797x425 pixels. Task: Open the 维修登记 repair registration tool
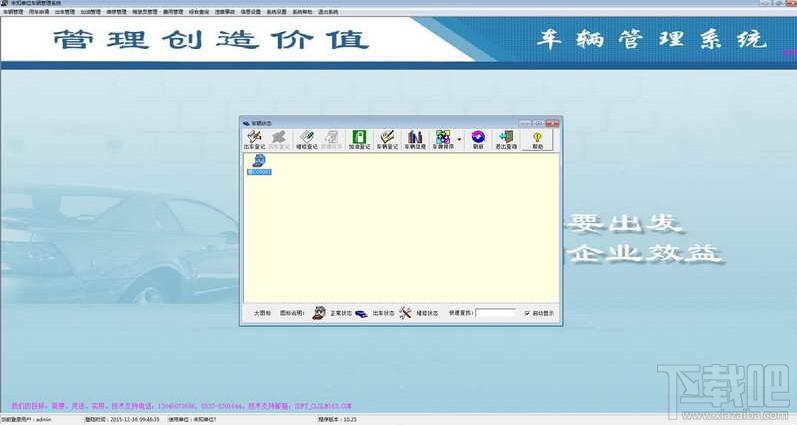[306, 140]
